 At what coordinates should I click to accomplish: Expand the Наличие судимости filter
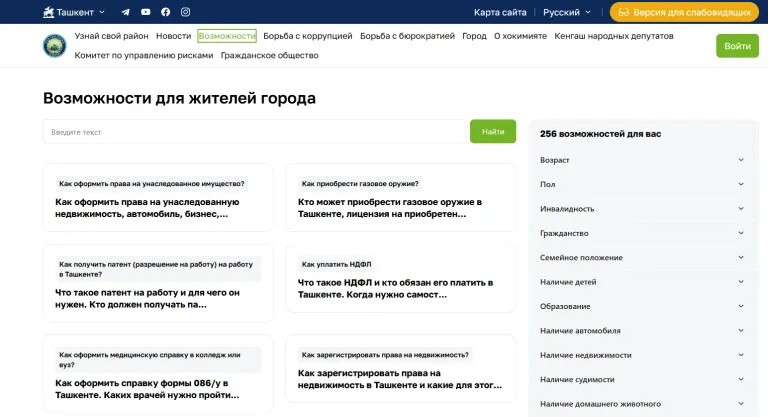[642, 379]
